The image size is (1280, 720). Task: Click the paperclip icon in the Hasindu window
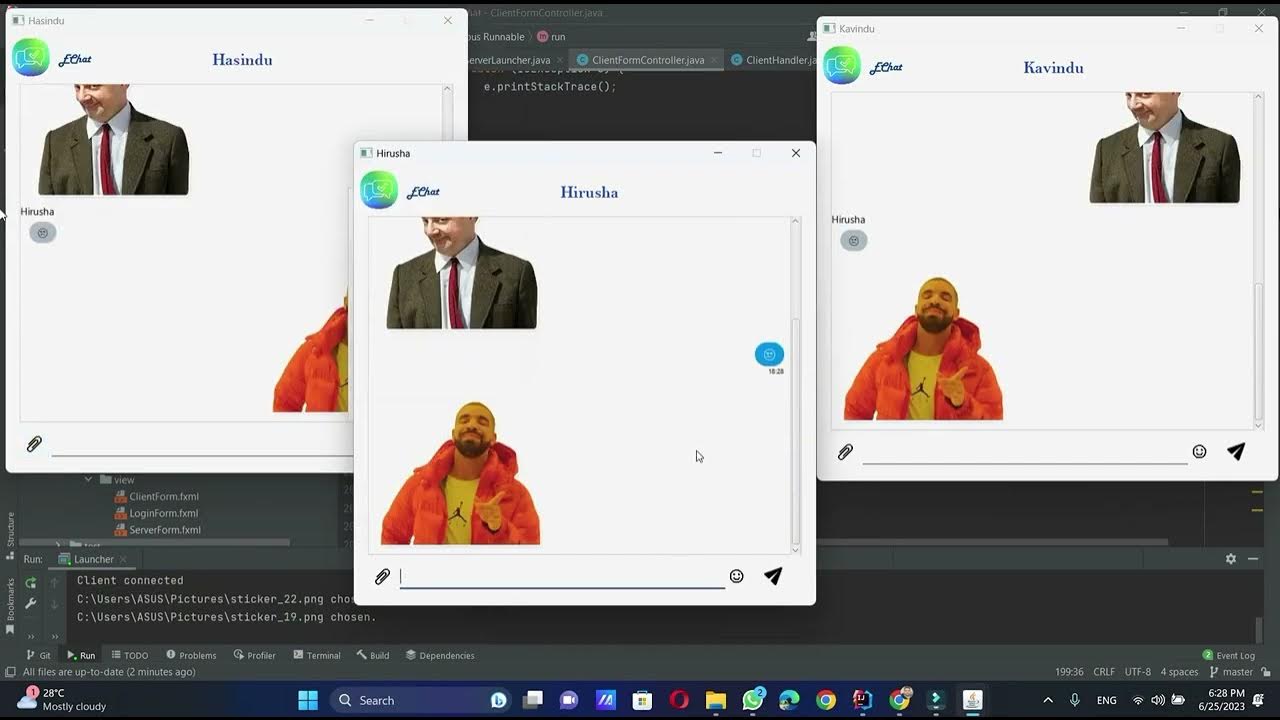click(x=34, y=444)
